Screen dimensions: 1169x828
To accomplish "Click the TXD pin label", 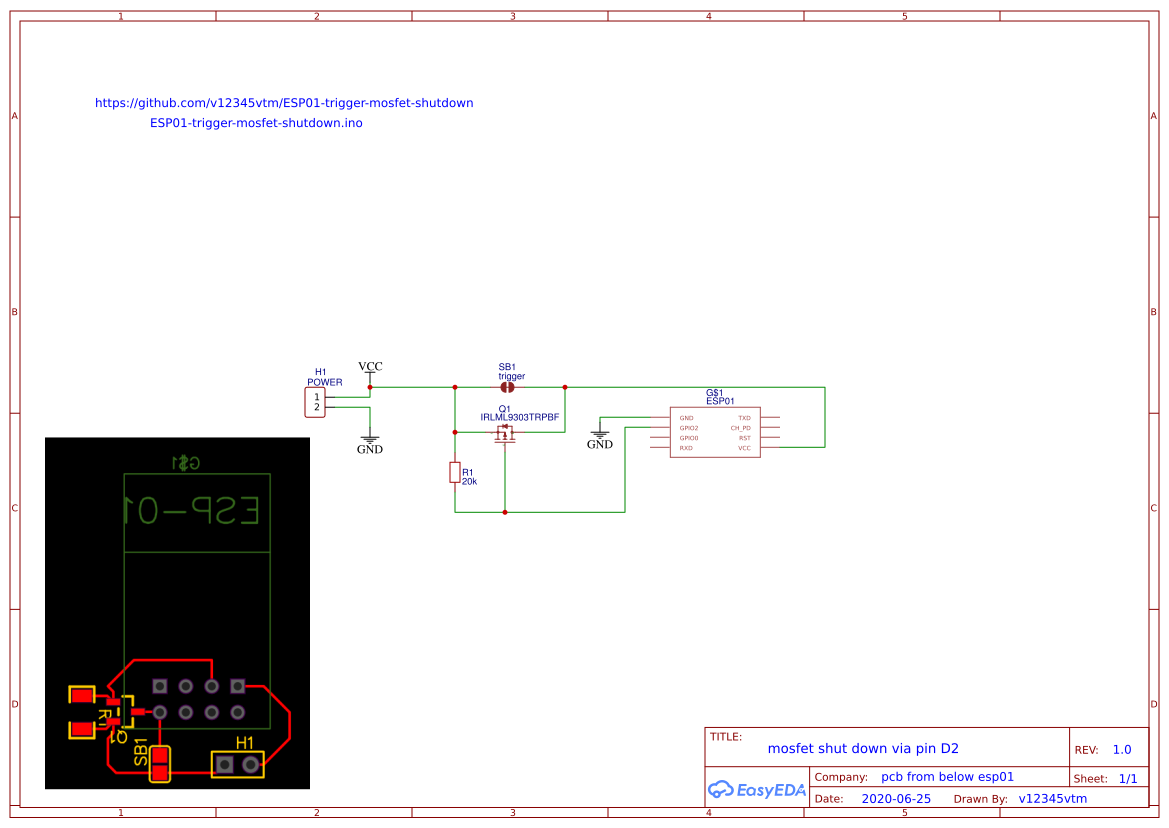I will pos(744,417).
